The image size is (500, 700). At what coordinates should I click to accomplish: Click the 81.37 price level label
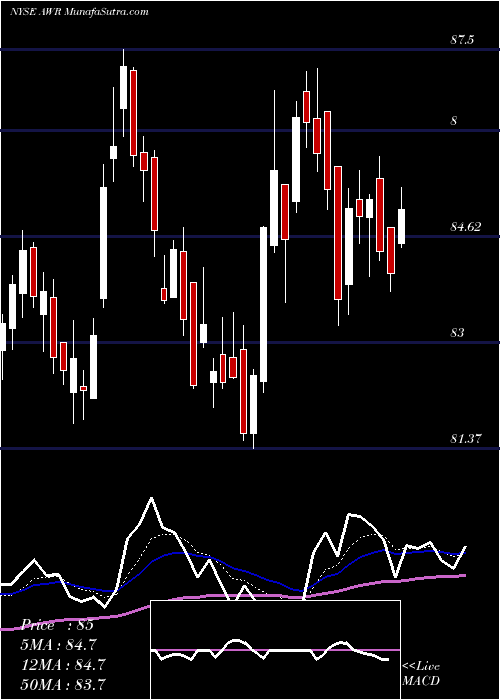(466, 439)
